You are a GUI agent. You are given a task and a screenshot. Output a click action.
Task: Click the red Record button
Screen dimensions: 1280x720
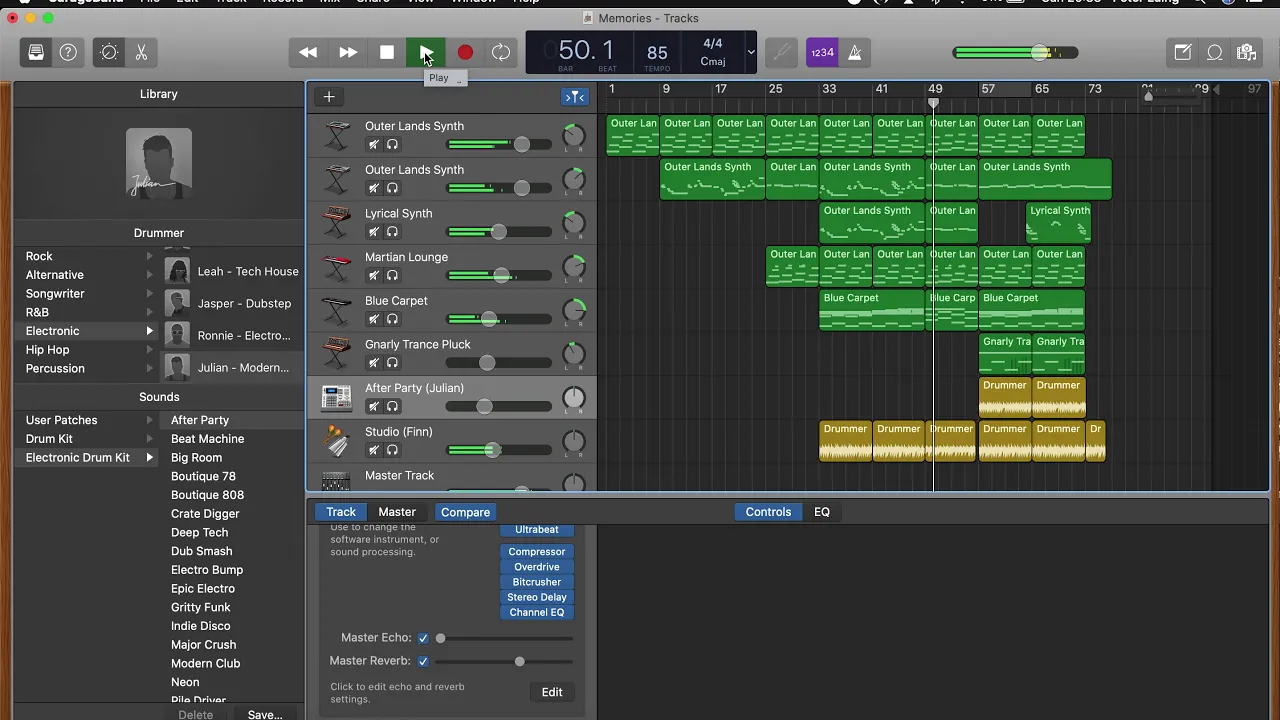coord(465,53)
